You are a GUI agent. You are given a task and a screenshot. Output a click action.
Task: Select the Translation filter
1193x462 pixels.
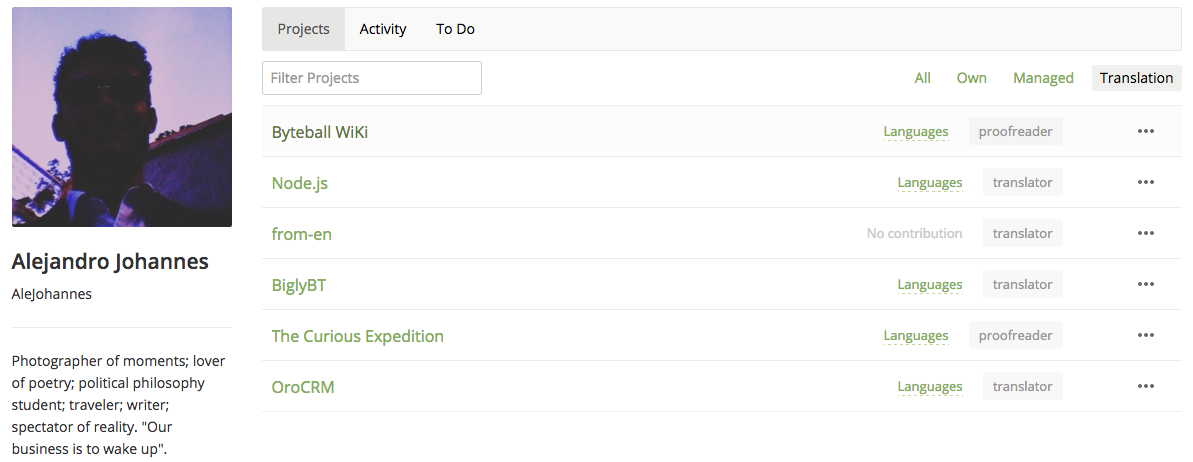coord(1136,78)
